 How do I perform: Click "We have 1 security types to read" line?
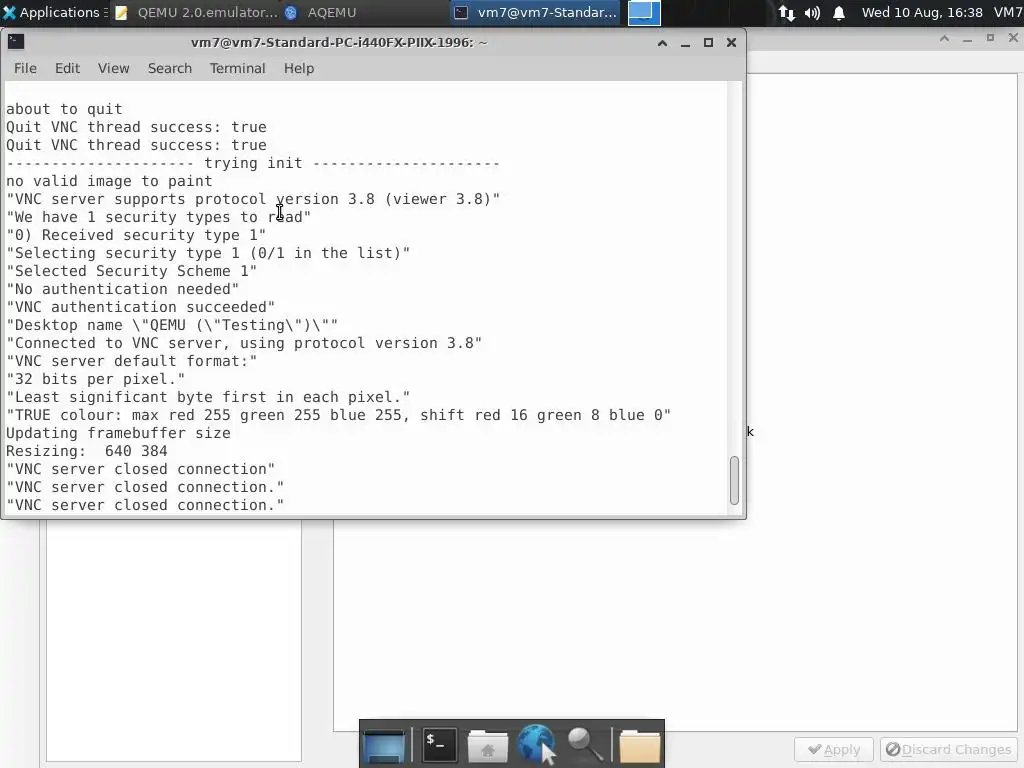click(x=159, y=217)
